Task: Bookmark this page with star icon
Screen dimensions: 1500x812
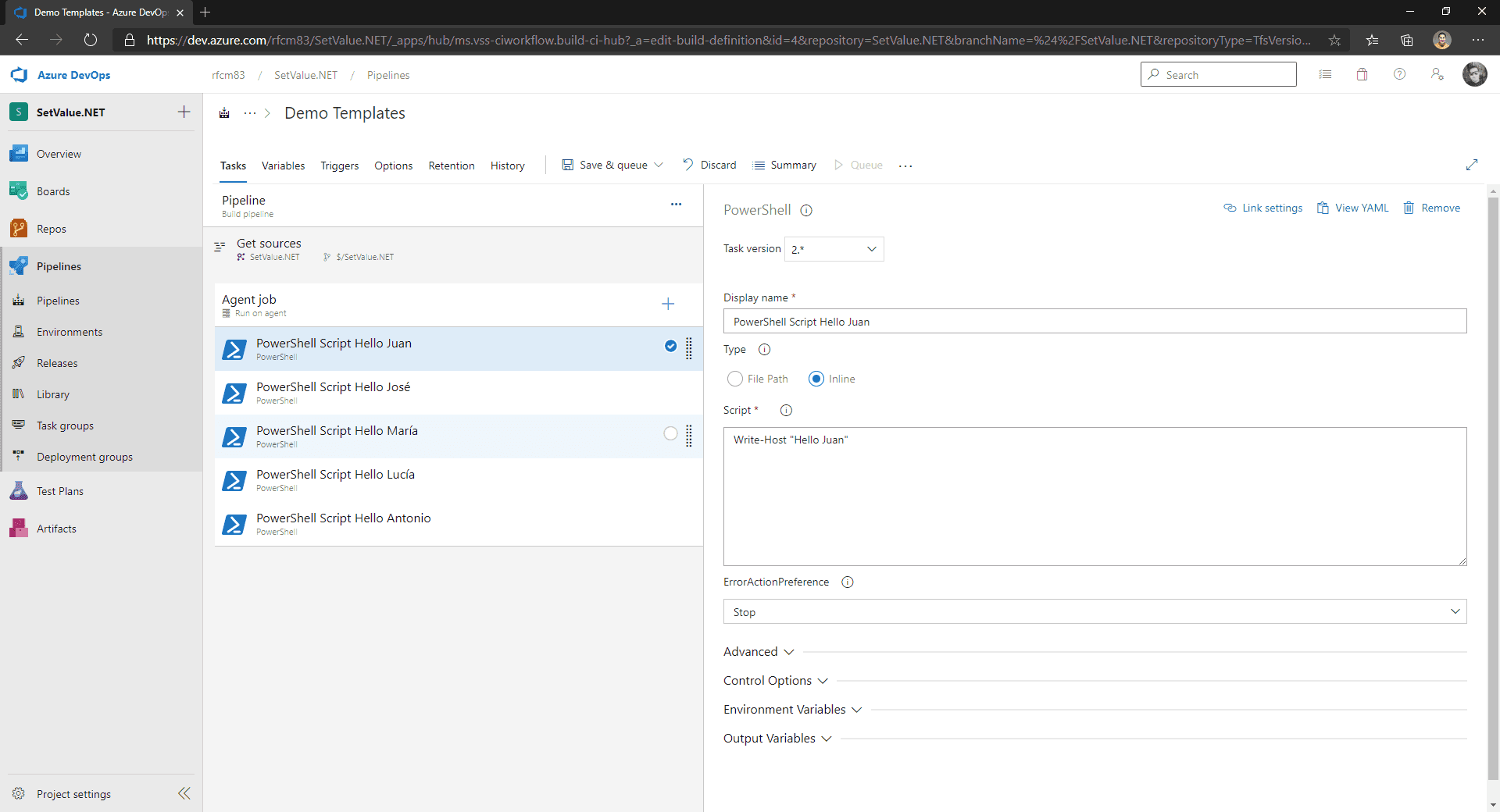Action: 1334,40
